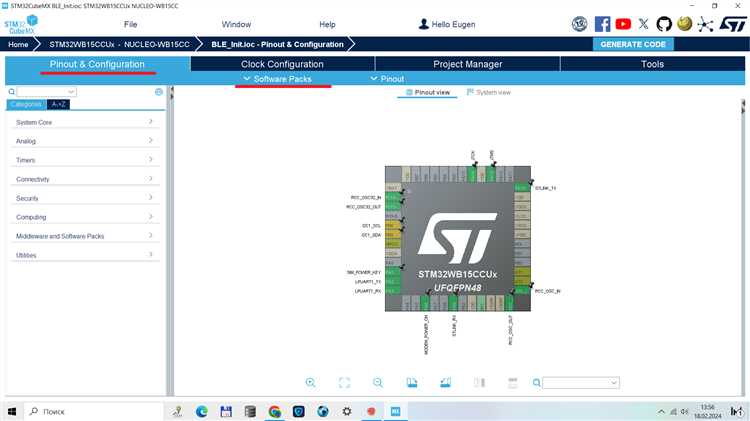The width and height of the screenshot is (750, 421).
Task: Click the fit-to-screen best view icon
Action: pyautogui.click(x=344, y=382)
